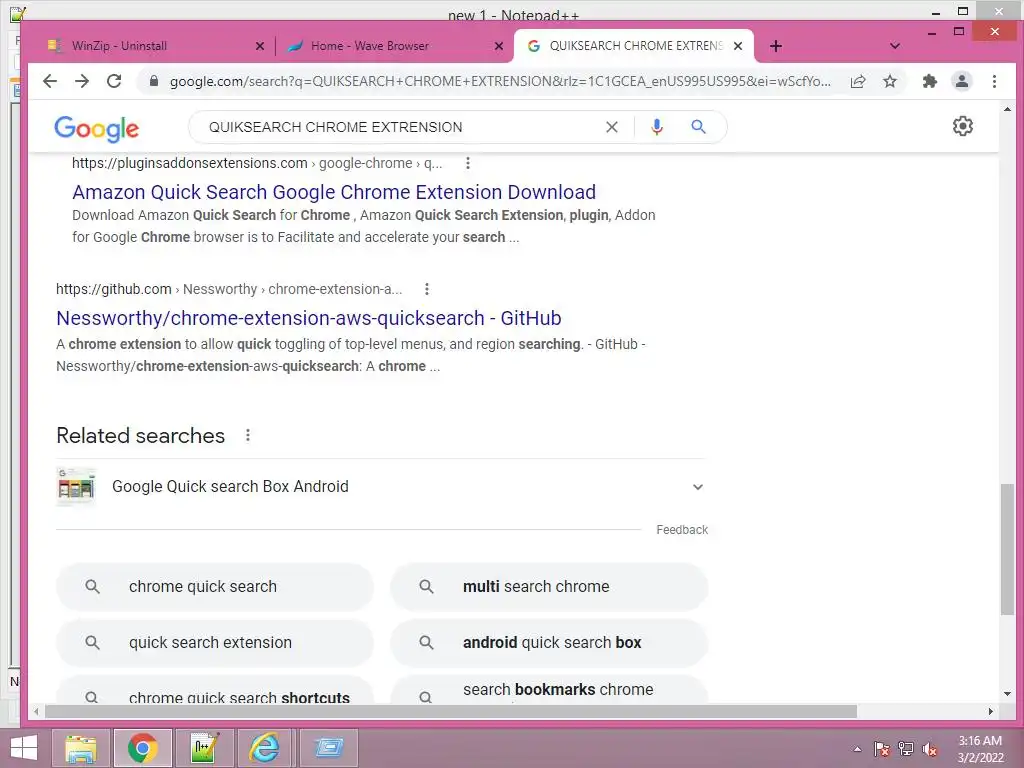Close the Home - Wave Browser tab
This screenshot has width=1024, height=768.
point(498,46)
